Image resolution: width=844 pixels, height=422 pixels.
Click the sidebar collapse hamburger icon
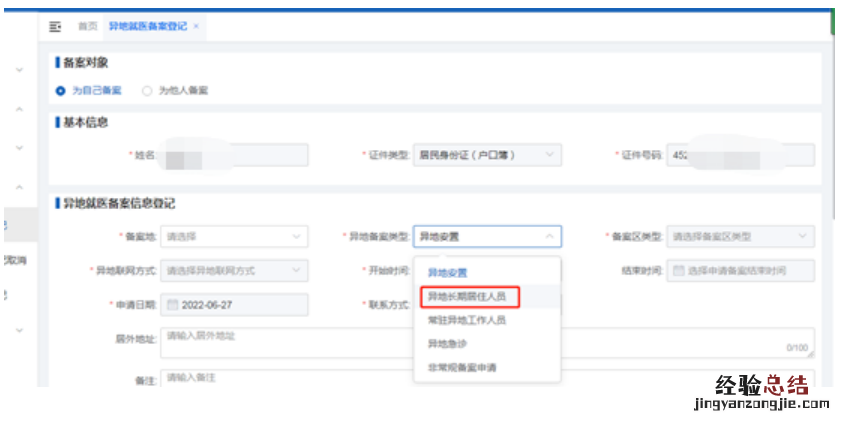tap(55, 25)
